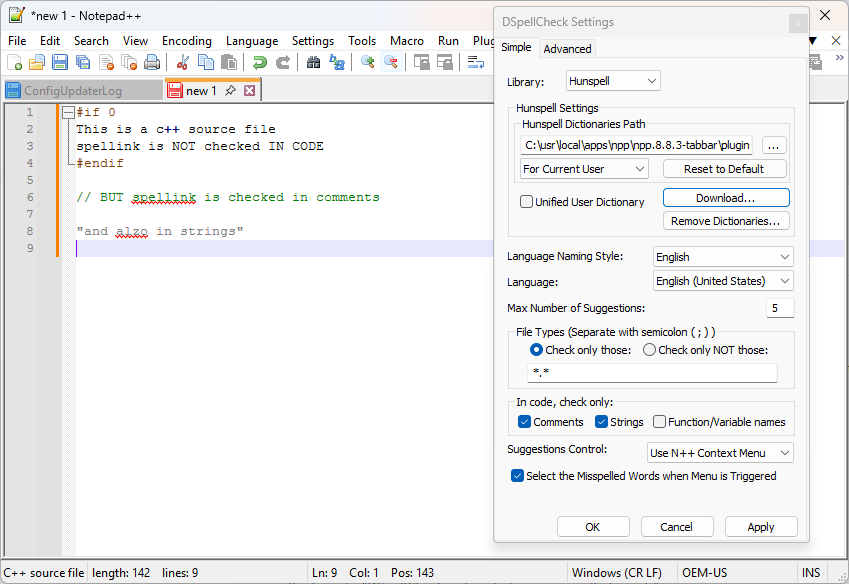Screen dimensions: 849x584
Task: Open the Edit menu
Action: [50, 41]
